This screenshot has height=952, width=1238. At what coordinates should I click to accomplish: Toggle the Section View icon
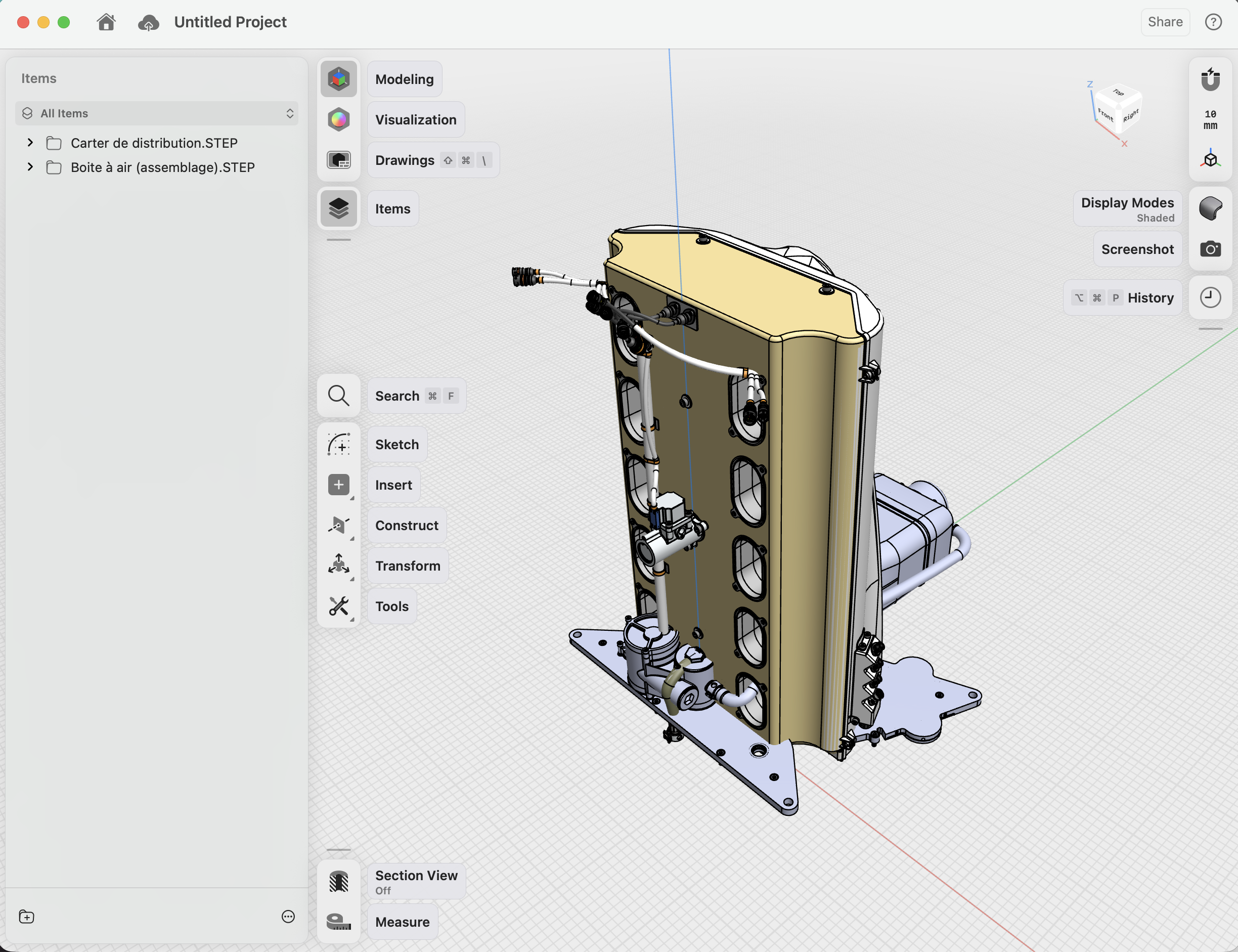pos(338,882)
